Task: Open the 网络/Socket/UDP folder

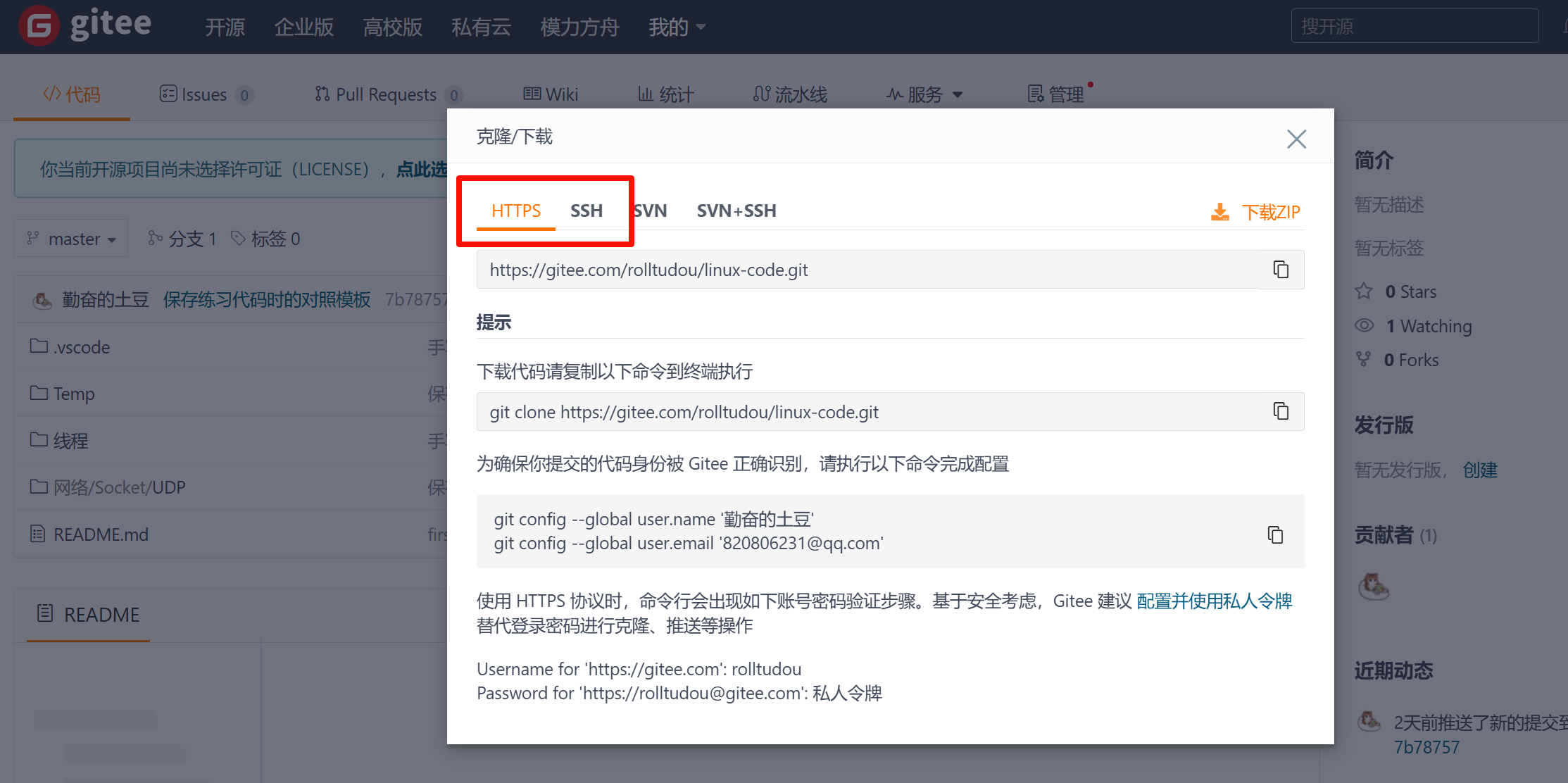Action: [x=120, y=487]
